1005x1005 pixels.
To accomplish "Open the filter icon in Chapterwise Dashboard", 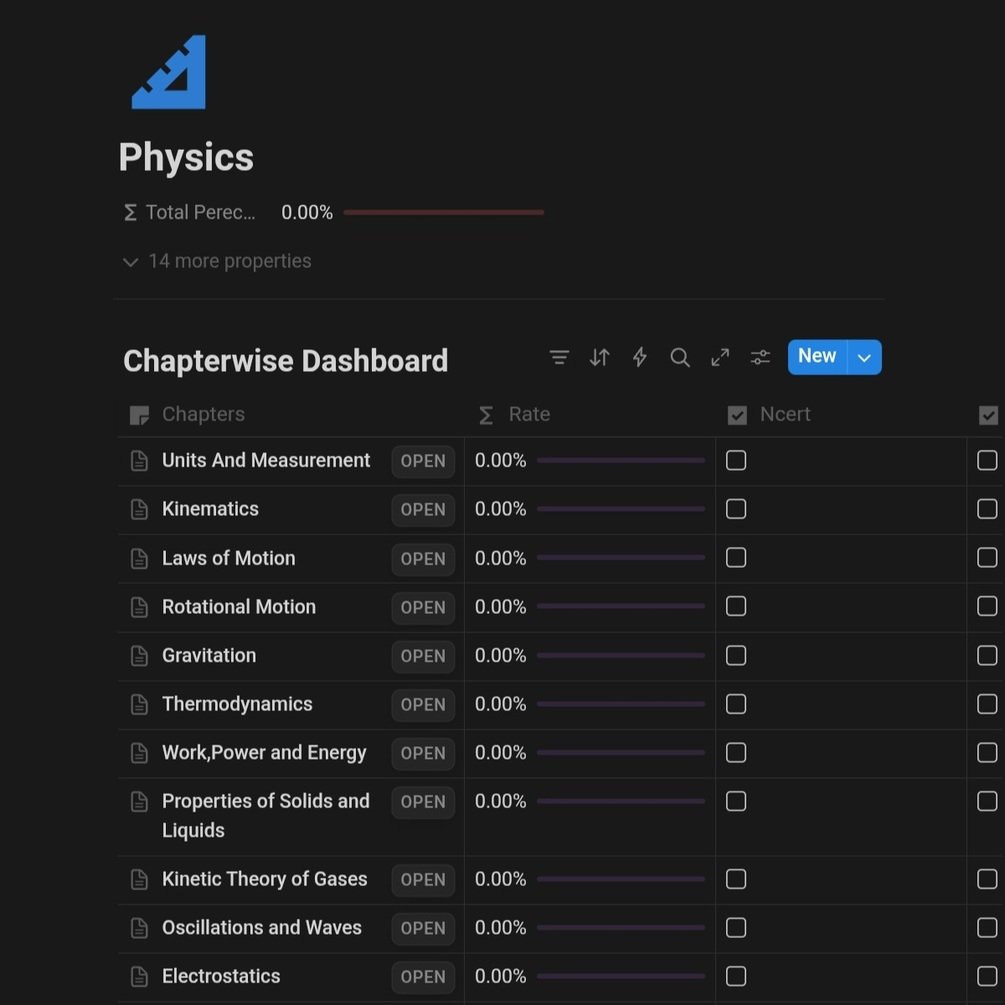I will pyautogui.click(x=559, y=357).
